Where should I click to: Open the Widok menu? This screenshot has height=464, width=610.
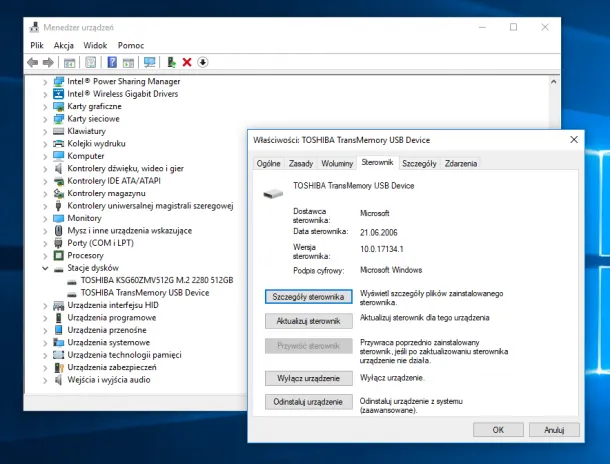coord(95,45)
